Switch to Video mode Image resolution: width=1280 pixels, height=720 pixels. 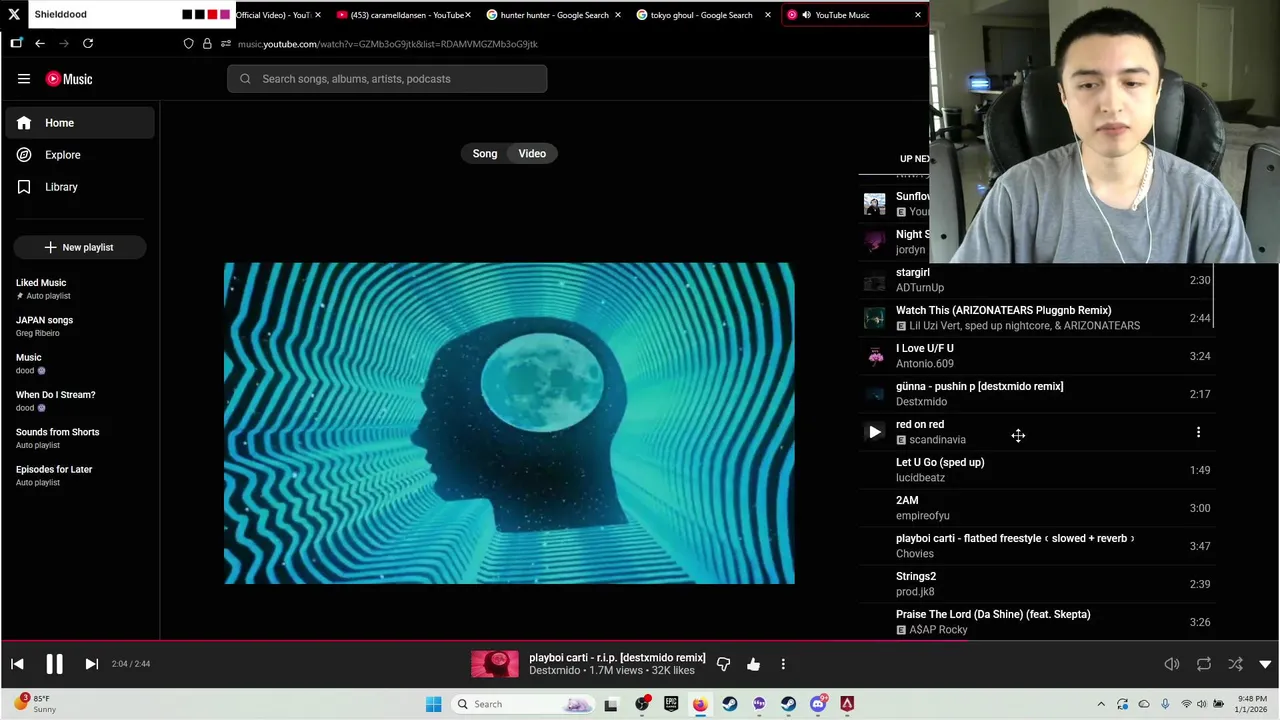[x=532, y=153]
